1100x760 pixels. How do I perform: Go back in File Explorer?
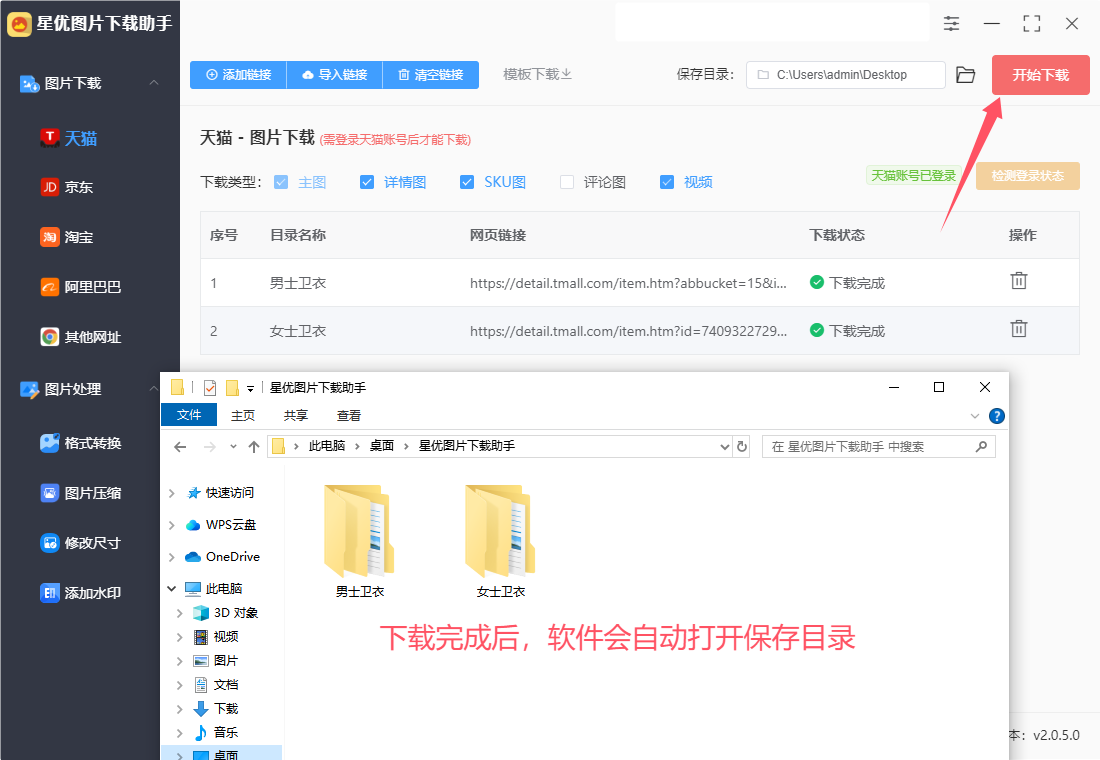(x=180, y=446)
